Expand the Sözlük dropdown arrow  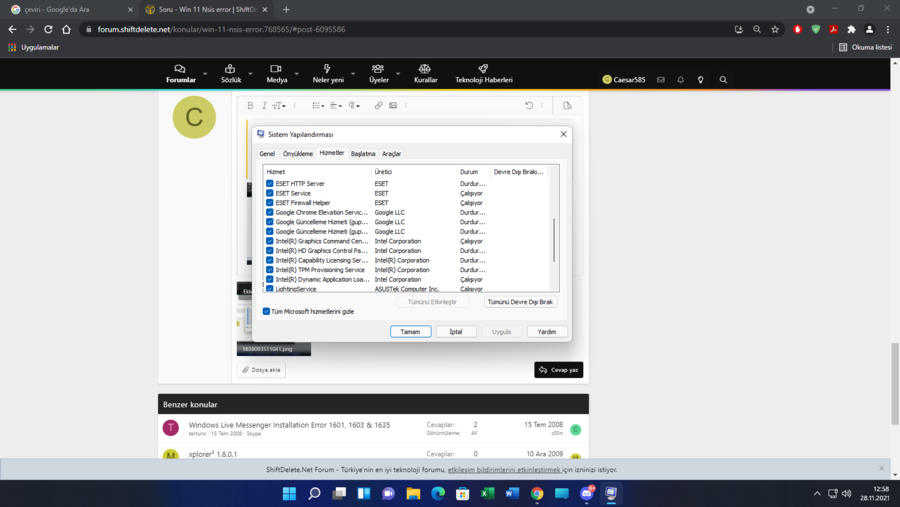coord(250,73)
